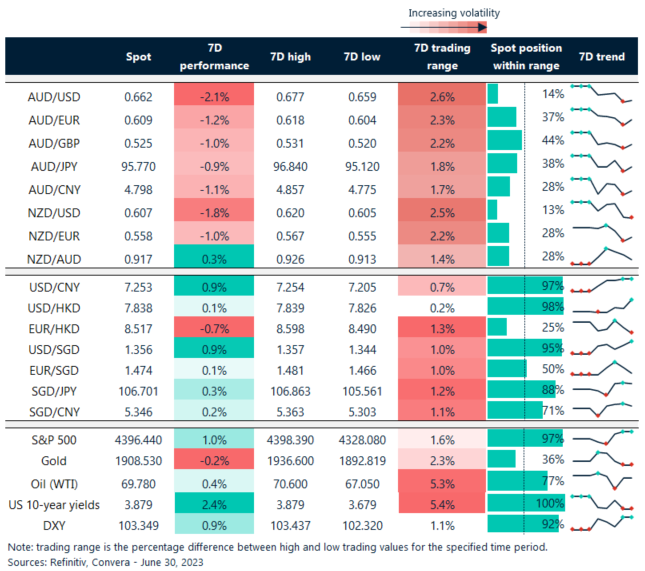Image resolution: width=645 pixels, height=571 pixels.
Task: Click the S&P 500 7D trend sparkline
Action: [x=602, y=439]
